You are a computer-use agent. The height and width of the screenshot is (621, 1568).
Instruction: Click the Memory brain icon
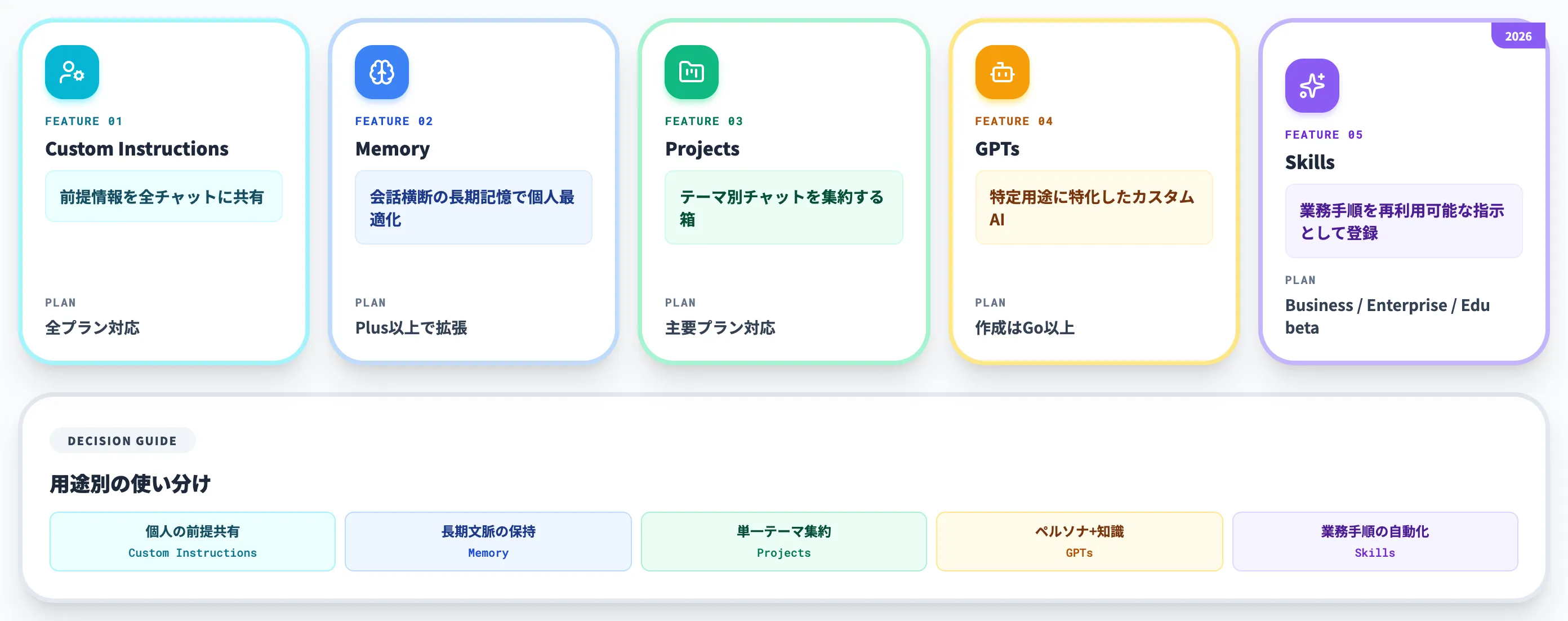(x=382, y=72)
